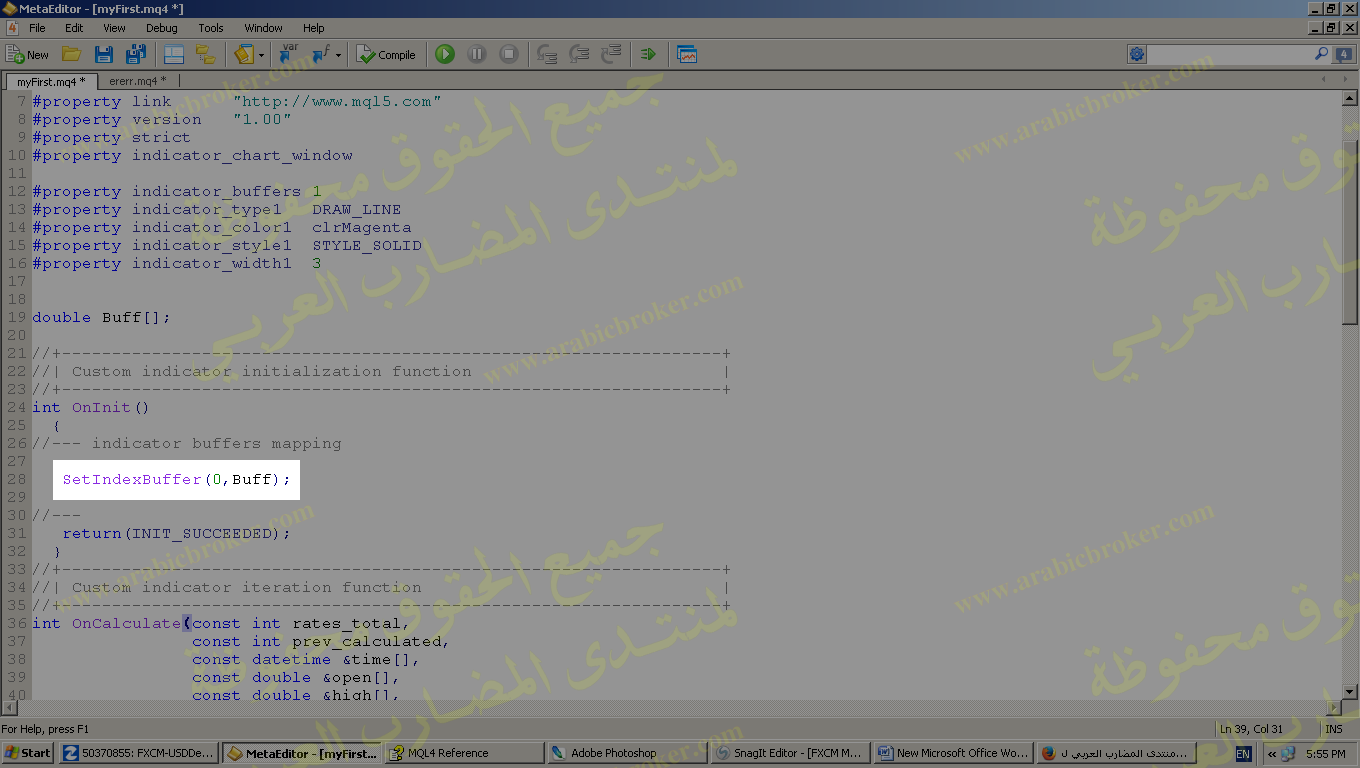Open the Edit menu

74,28
